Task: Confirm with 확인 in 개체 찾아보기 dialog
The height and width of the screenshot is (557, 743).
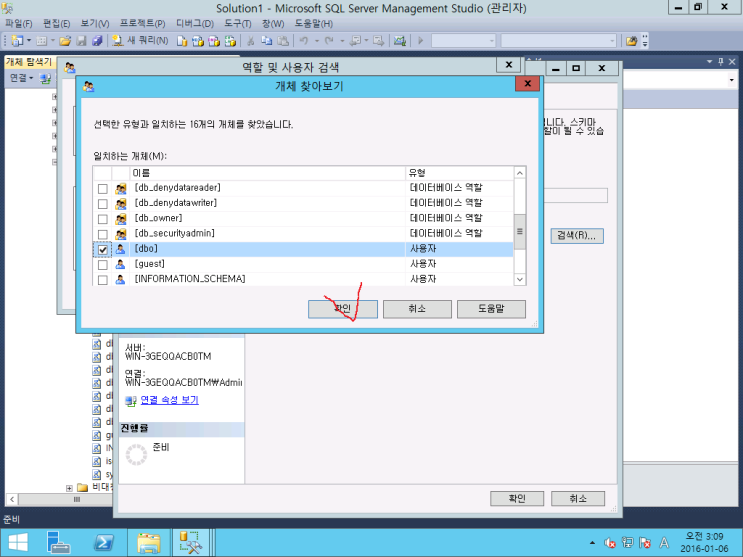Action: click(x=343, y=309)
